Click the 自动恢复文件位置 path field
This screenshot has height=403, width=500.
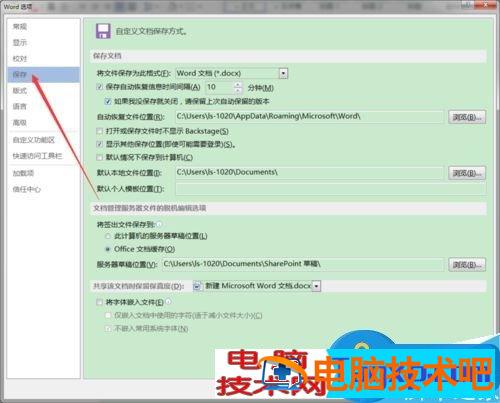point(310,116)
